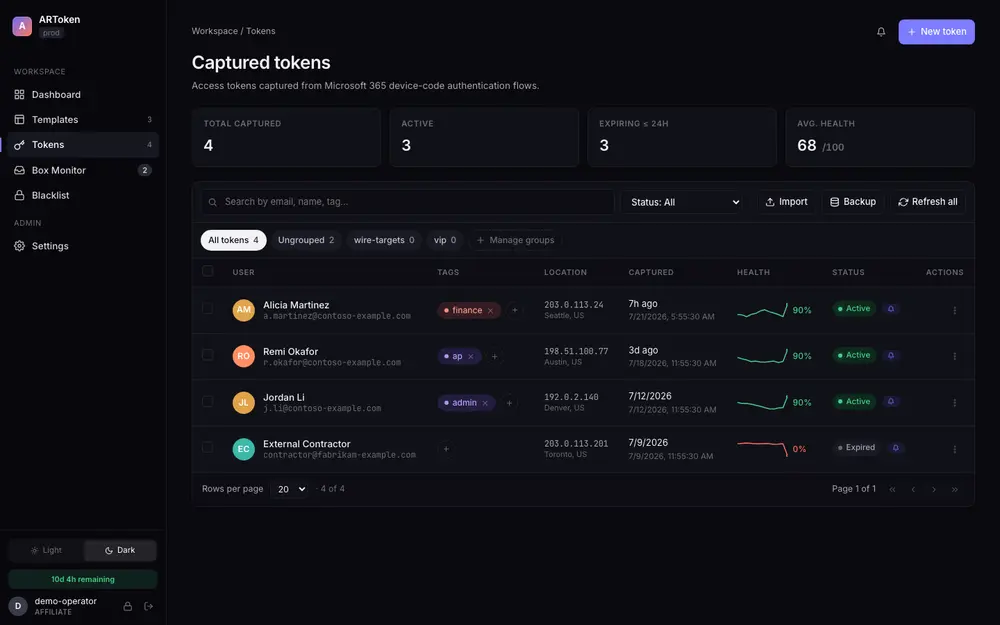Screen dimensions: 1000x625
Task: Open Dashboard in the sidebar
Action: tap(83, 94)
